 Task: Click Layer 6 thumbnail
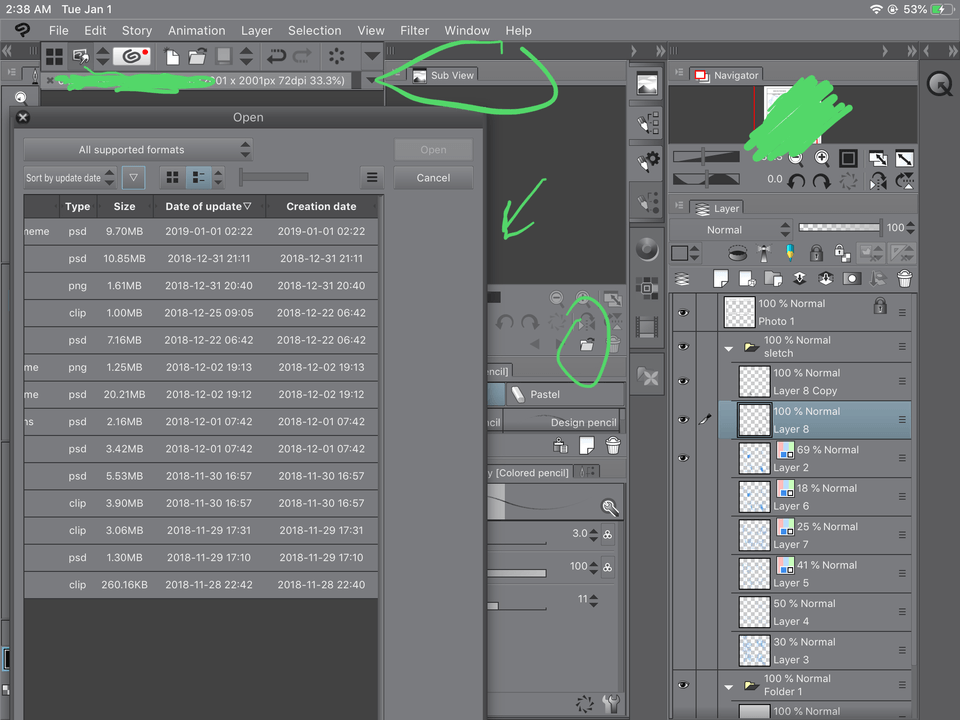(754, 497)
